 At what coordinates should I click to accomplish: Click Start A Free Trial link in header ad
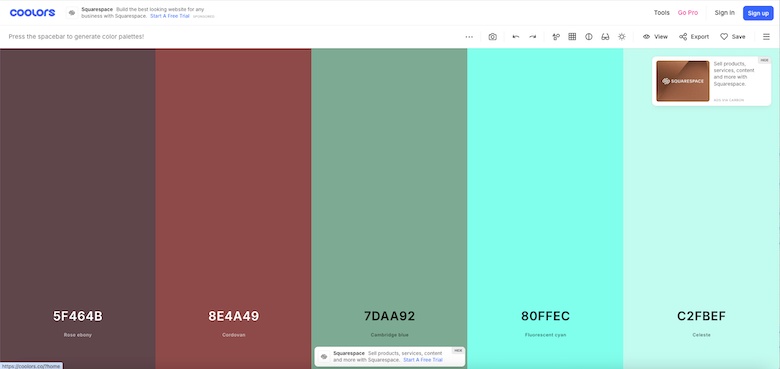(x=170, y=16)
